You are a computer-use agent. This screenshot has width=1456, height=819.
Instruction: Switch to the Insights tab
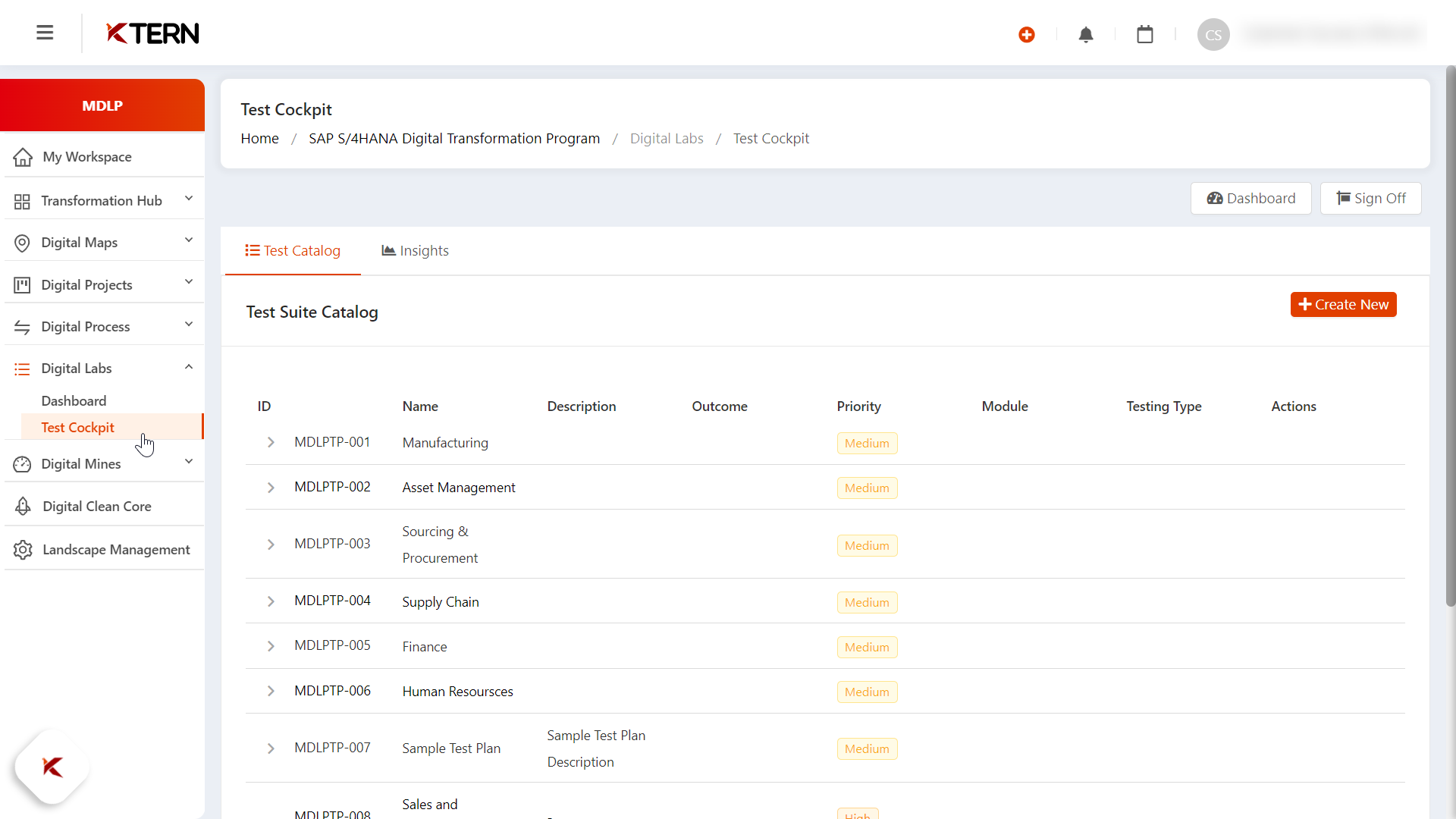coord(415,251)
